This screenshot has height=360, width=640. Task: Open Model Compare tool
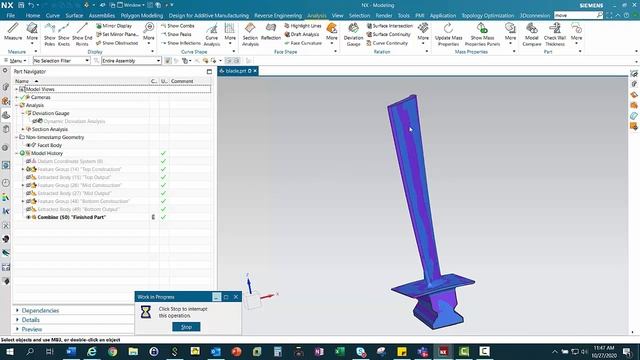(531, 34)
